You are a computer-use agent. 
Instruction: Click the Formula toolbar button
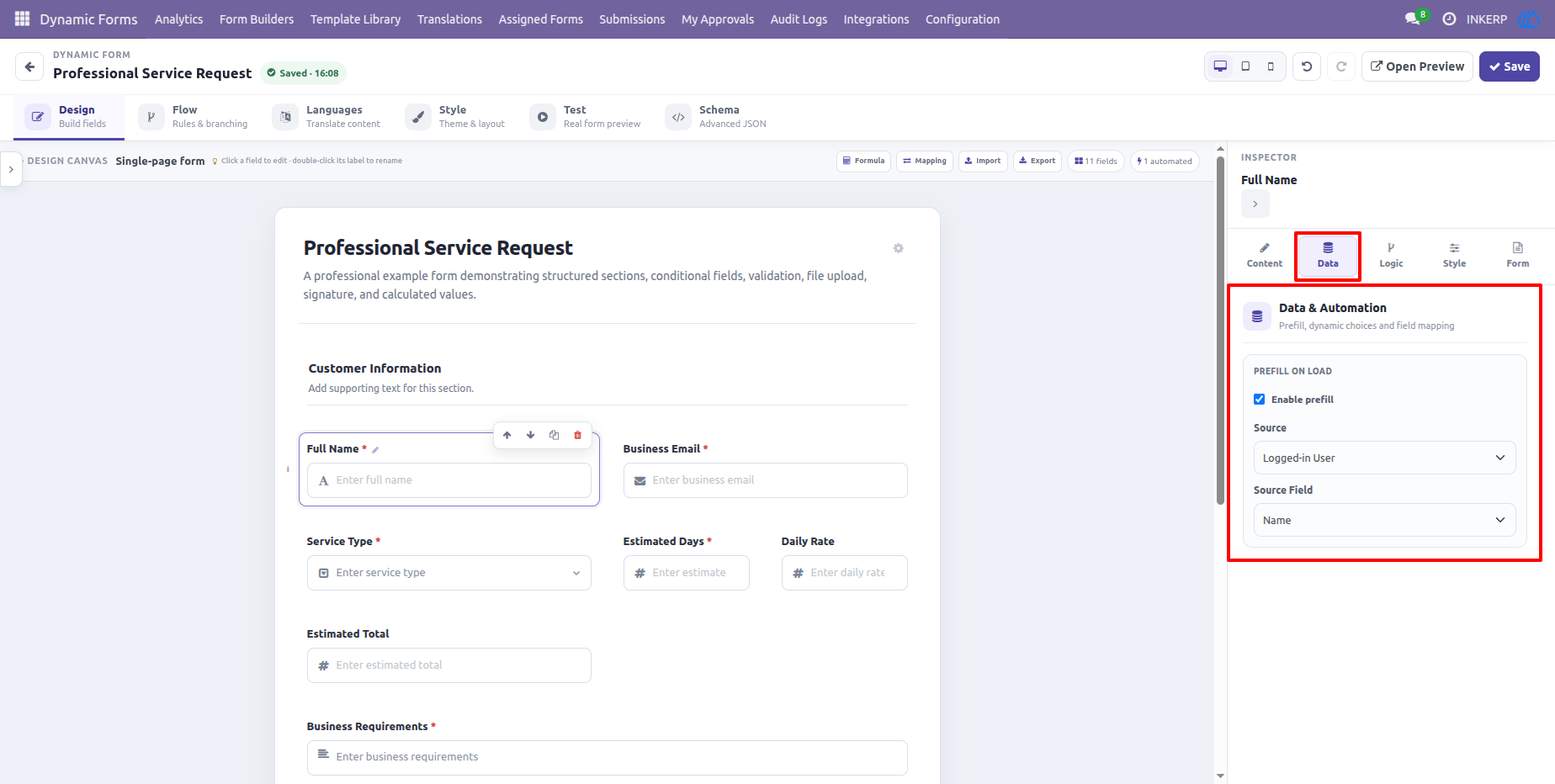click(x=863, y=161)
